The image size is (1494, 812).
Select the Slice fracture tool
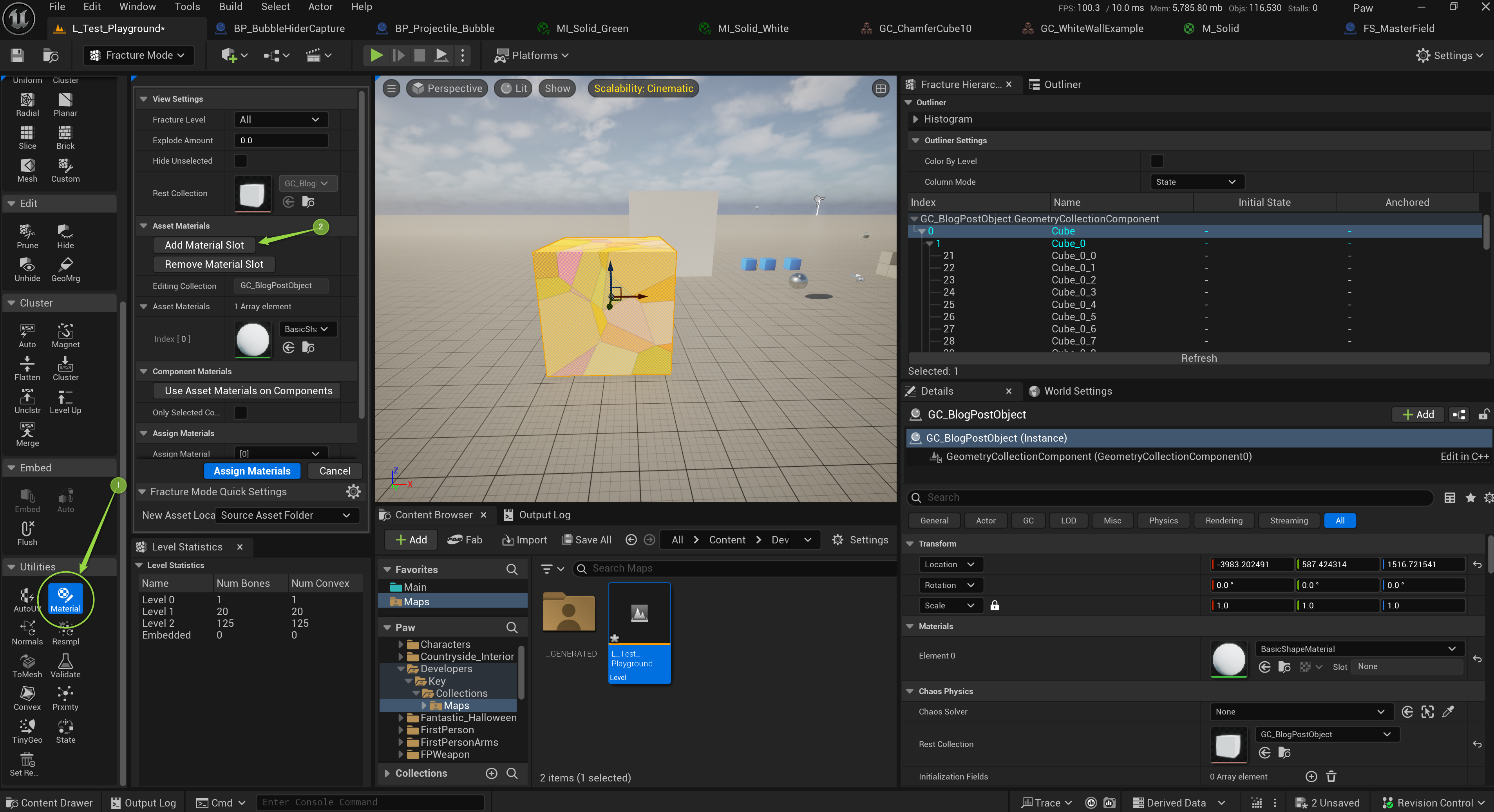27,138
